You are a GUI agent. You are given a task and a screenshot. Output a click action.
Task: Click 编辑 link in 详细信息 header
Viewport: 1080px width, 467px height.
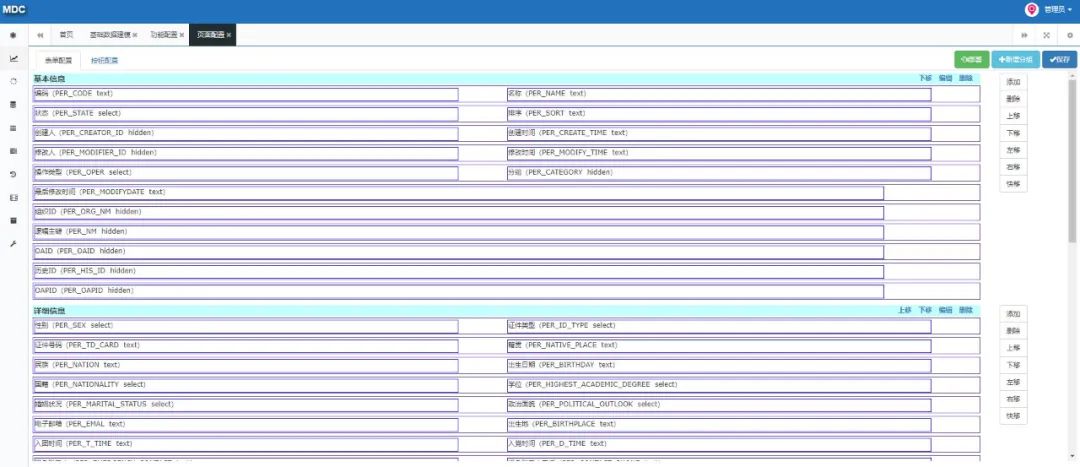click(x=945, y=310)
